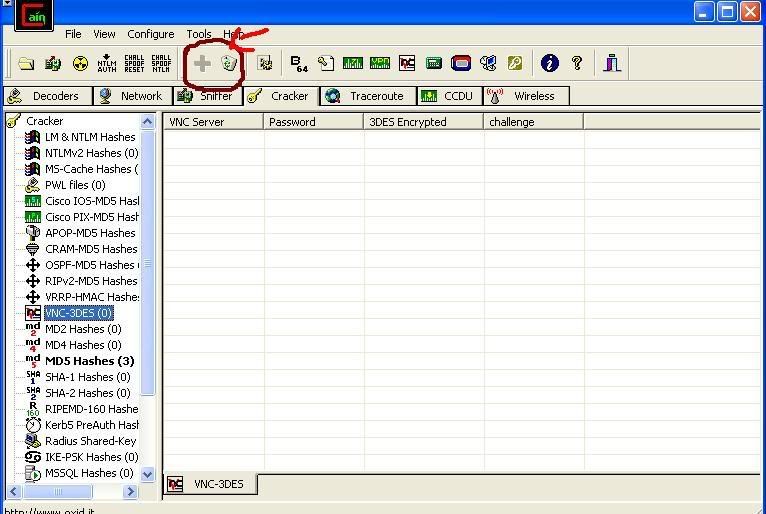Click the exit door icon in toolbar
The width and height of the screenshot is (766, 514).
click(x=612, y=63)
